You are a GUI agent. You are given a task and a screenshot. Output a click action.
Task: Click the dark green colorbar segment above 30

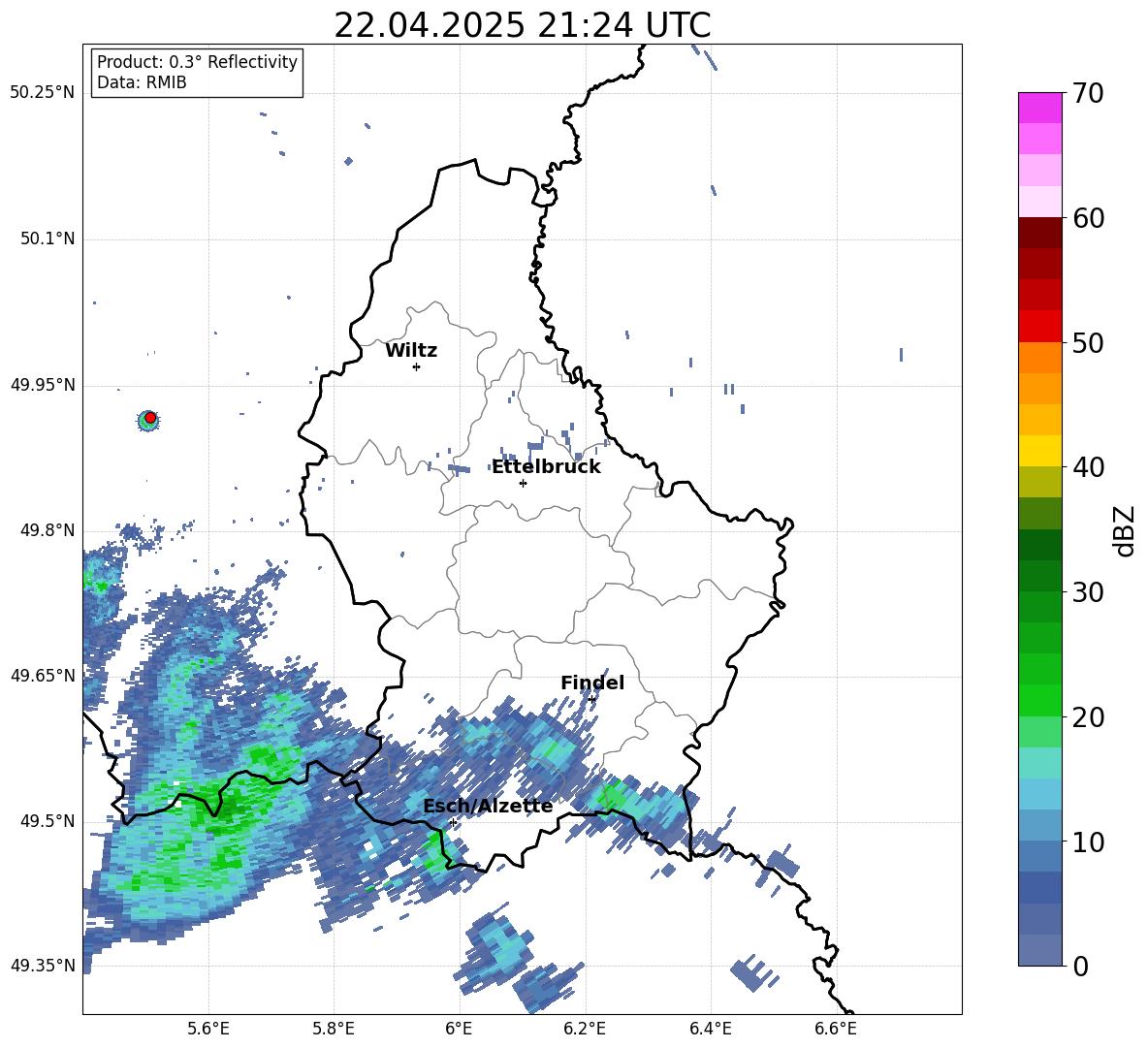1039,576
